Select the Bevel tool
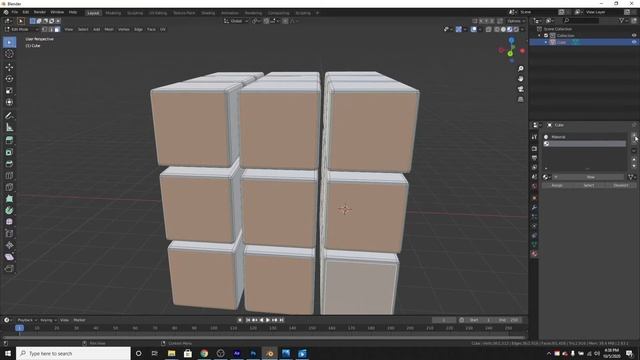The width and height of the screenshot is (640, 360). 9,164
